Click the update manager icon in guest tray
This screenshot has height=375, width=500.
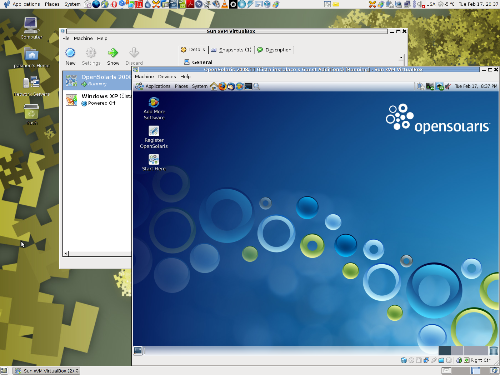click(x=440, y=86)
